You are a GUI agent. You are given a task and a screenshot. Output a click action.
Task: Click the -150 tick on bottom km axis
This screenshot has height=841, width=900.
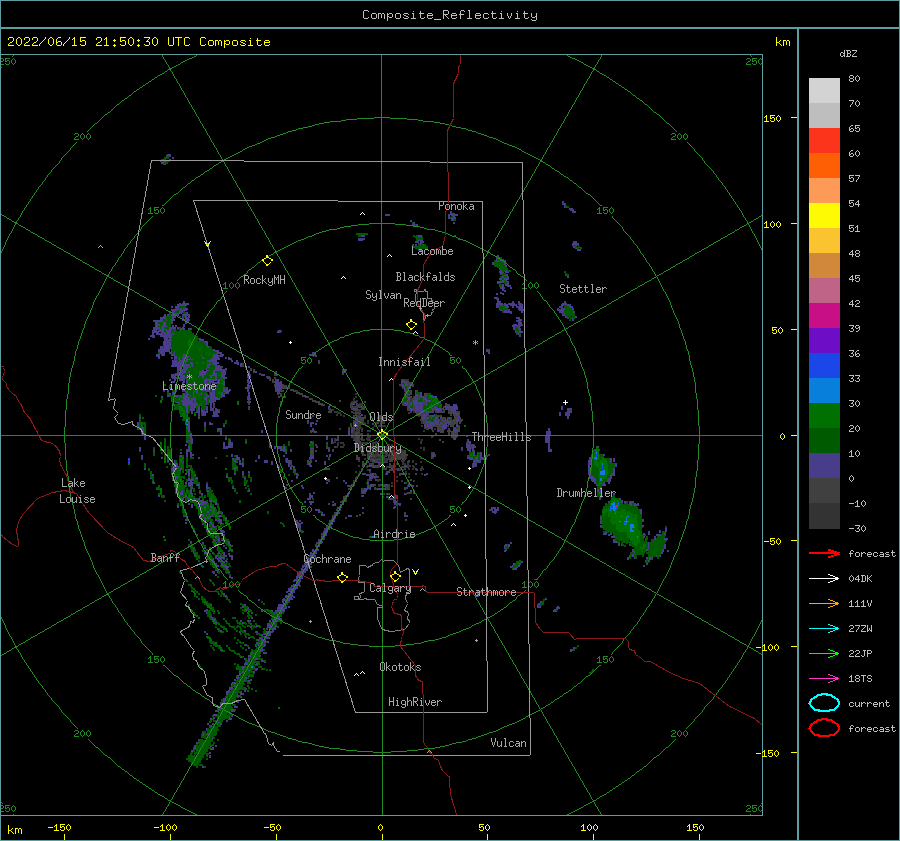(59, 827)
